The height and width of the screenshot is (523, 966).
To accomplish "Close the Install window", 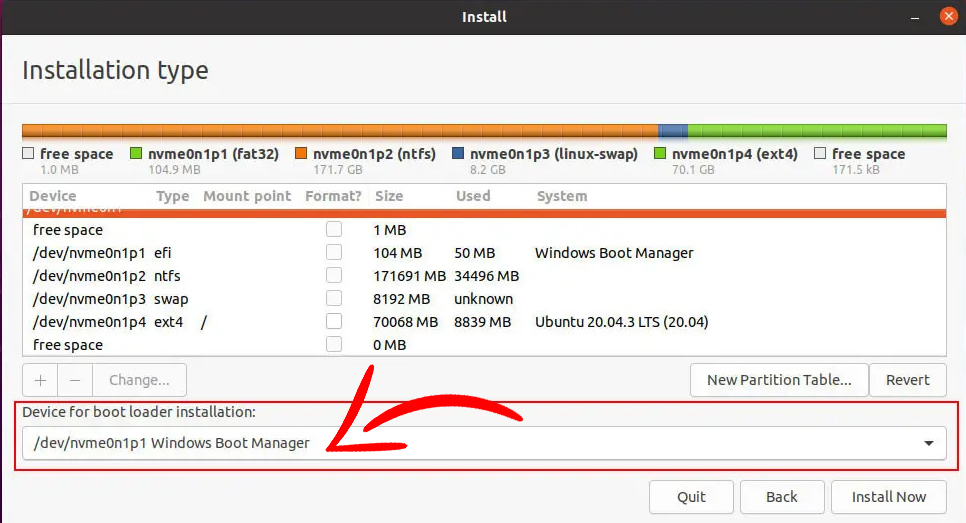I will click(x=947, y=16).
